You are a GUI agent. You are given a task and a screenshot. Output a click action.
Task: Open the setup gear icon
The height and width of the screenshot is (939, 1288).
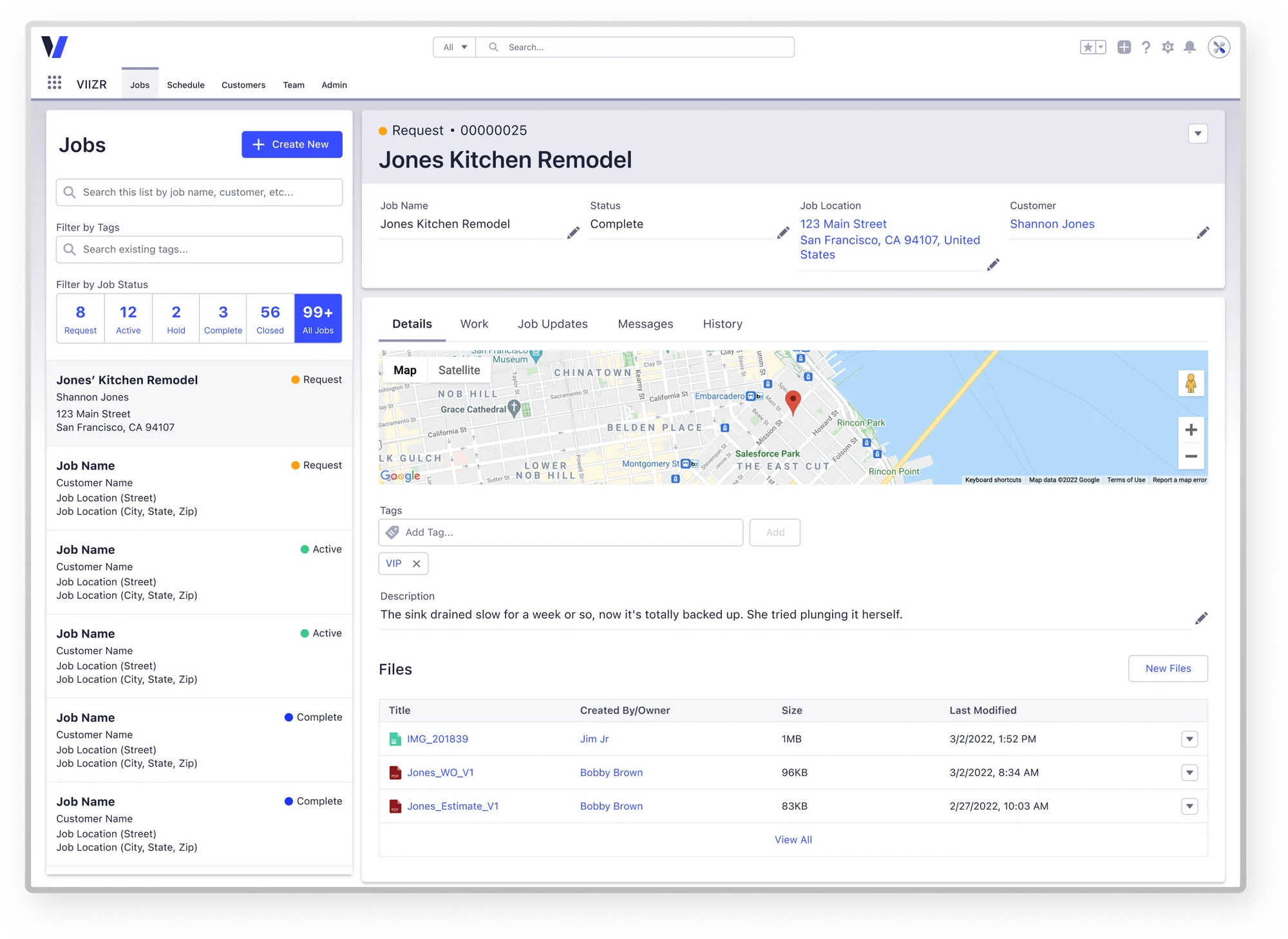[1168, 47]
